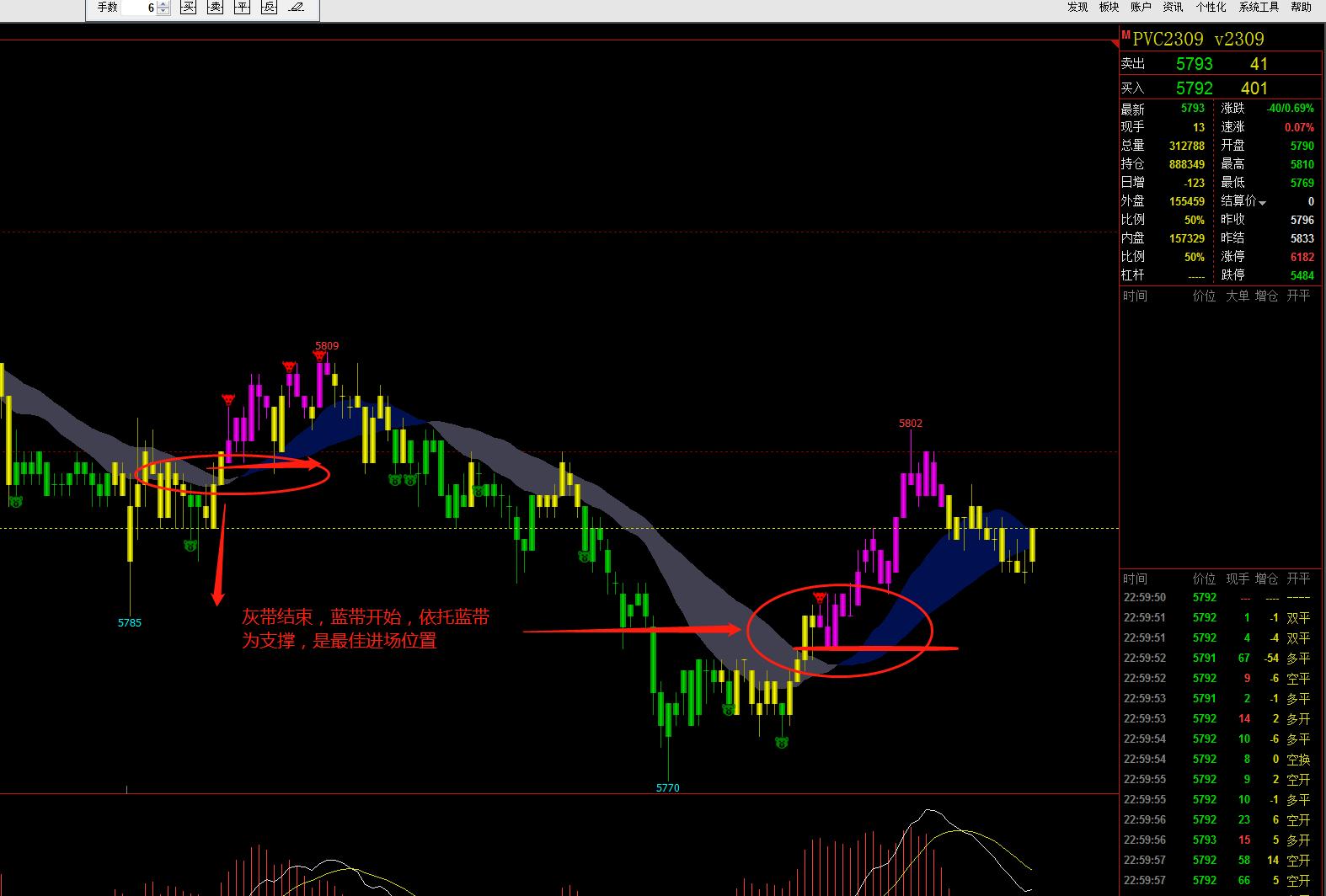
Task: Click the 平 (close position) icon
Action: 243,8
